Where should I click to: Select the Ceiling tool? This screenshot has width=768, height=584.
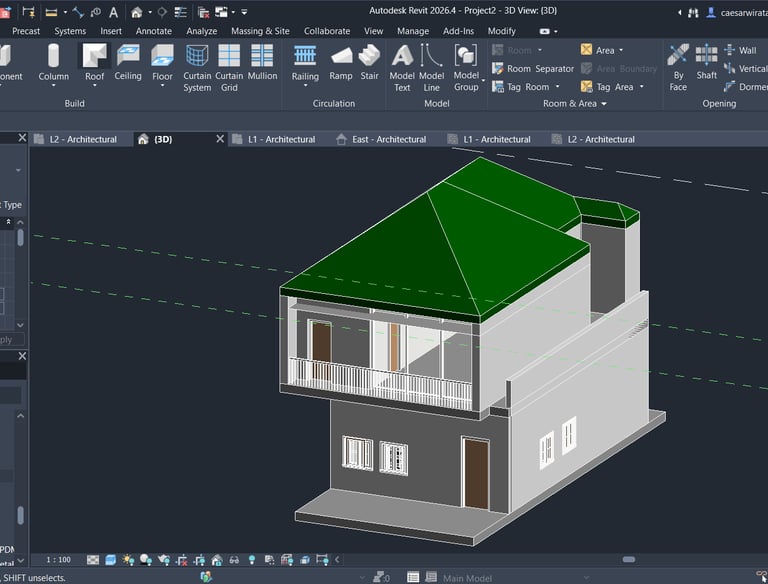[x=128, y=61]
